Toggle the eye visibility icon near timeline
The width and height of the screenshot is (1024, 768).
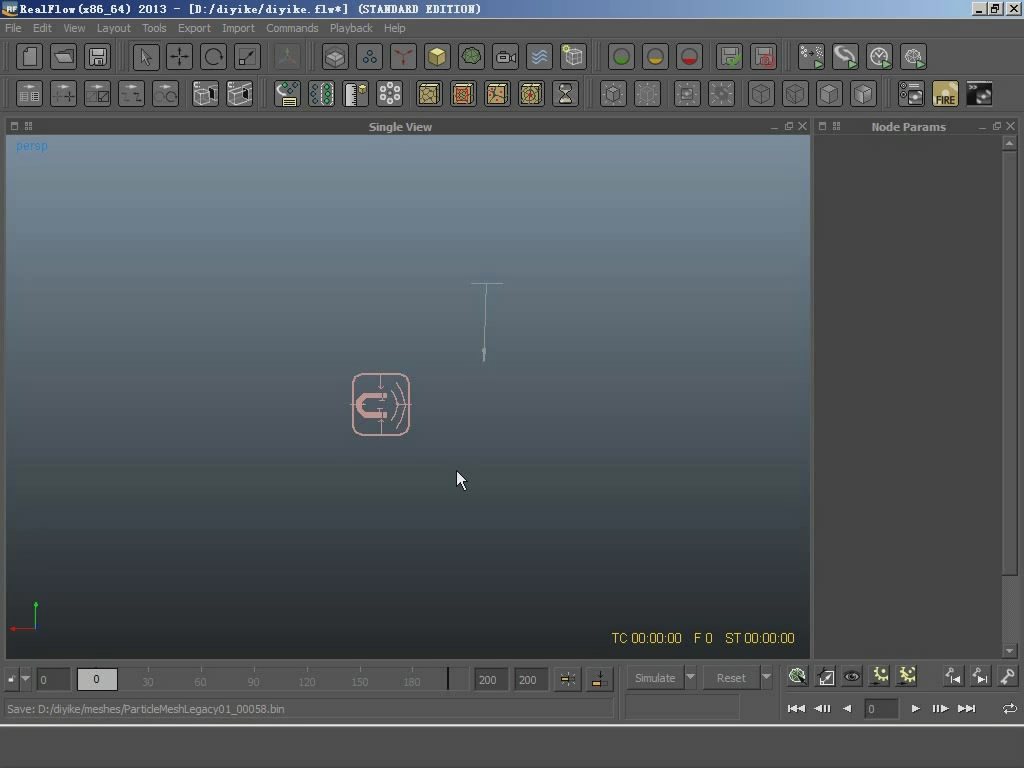pos(852,677)
